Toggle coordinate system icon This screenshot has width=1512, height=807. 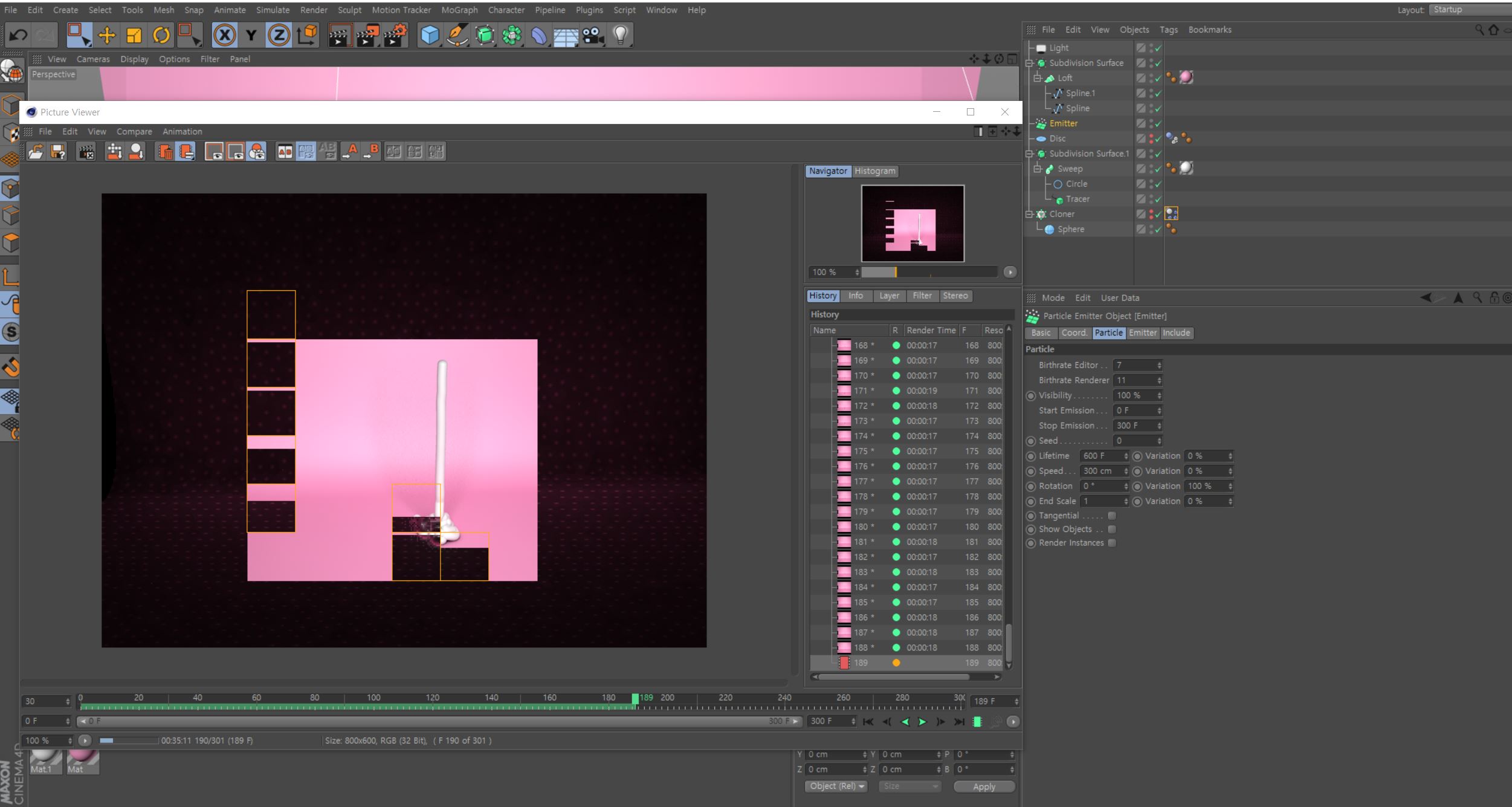(x=307, y=35)
